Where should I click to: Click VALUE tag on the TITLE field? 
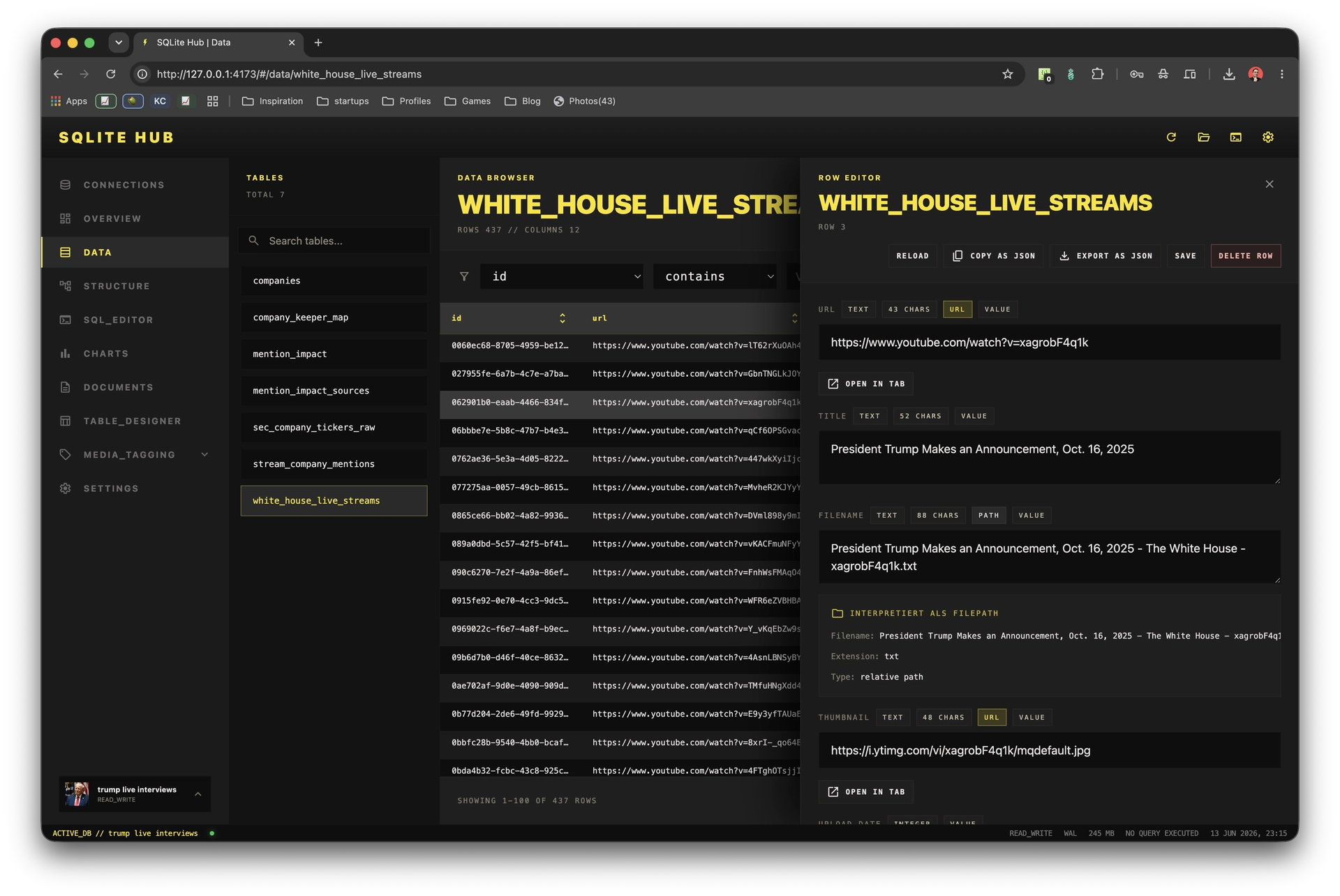[974, 416]
